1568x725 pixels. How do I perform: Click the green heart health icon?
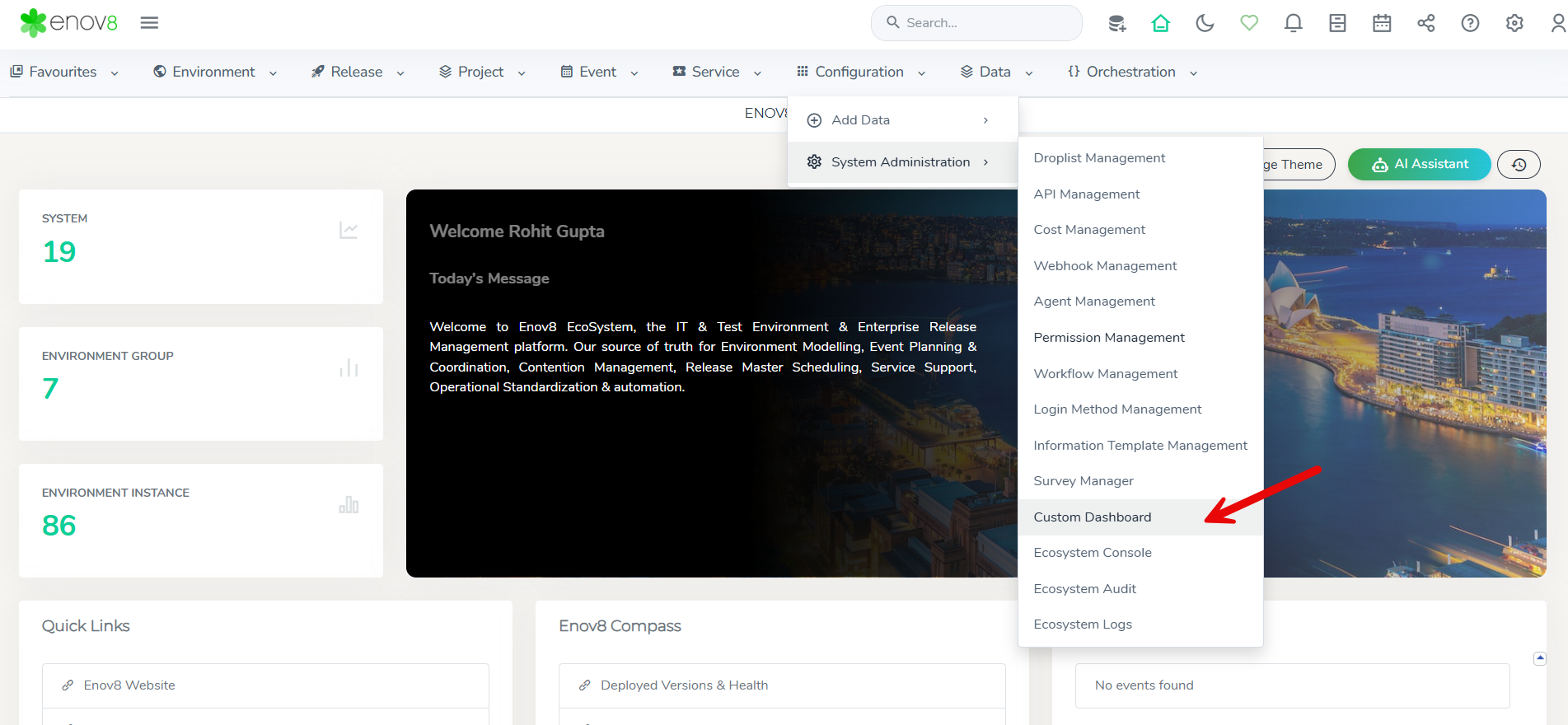(1249, 23)
